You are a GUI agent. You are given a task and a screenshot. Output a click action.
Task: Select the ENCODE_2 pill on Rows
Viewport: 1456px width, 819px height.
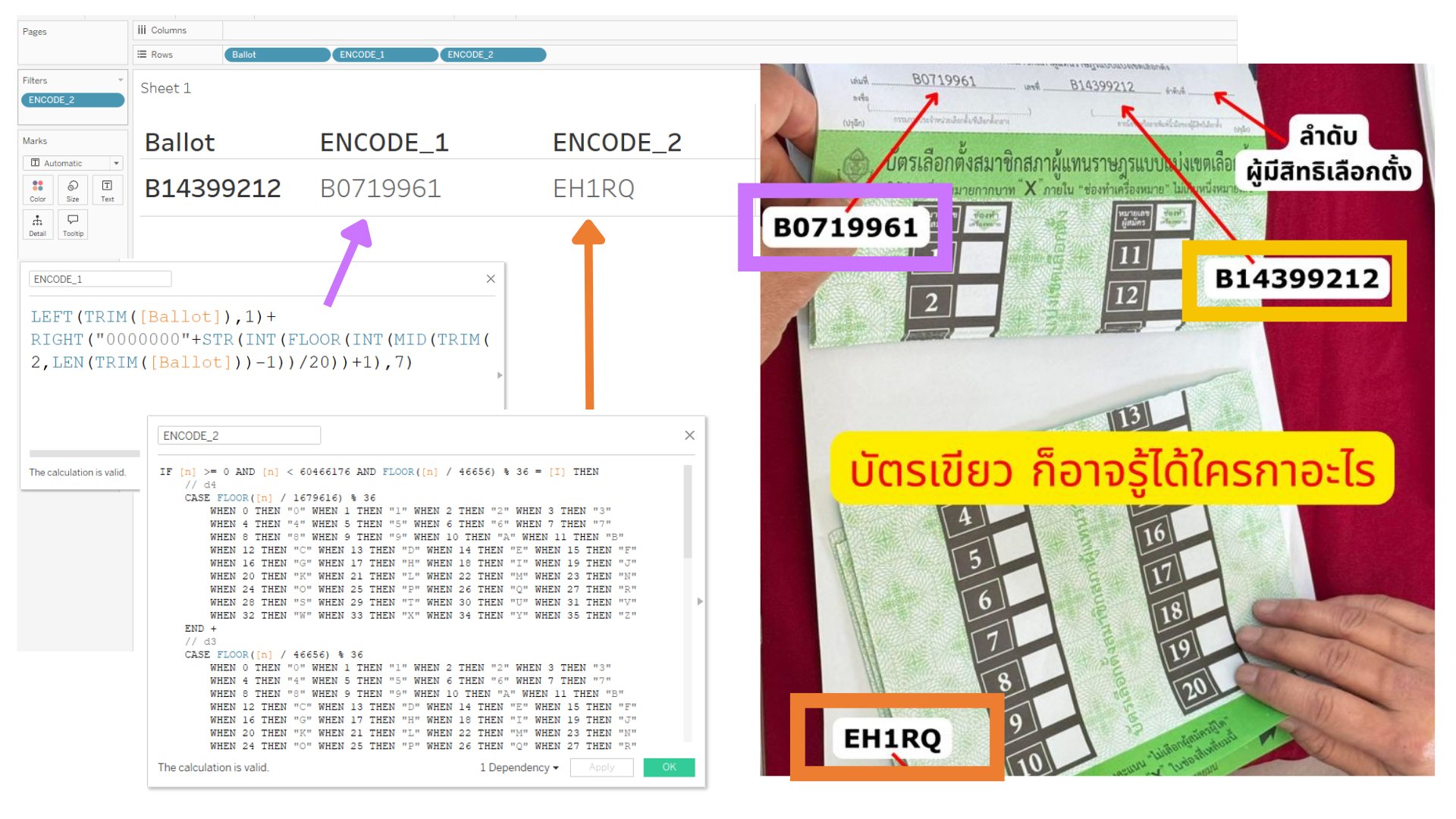coord(493,55)
